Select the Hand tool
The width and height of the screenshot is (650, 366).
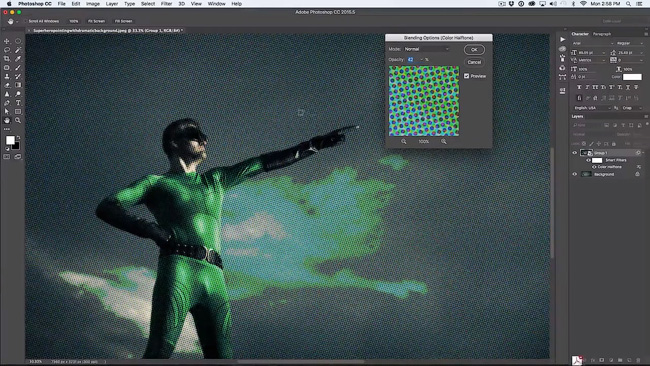coord(7,120)
